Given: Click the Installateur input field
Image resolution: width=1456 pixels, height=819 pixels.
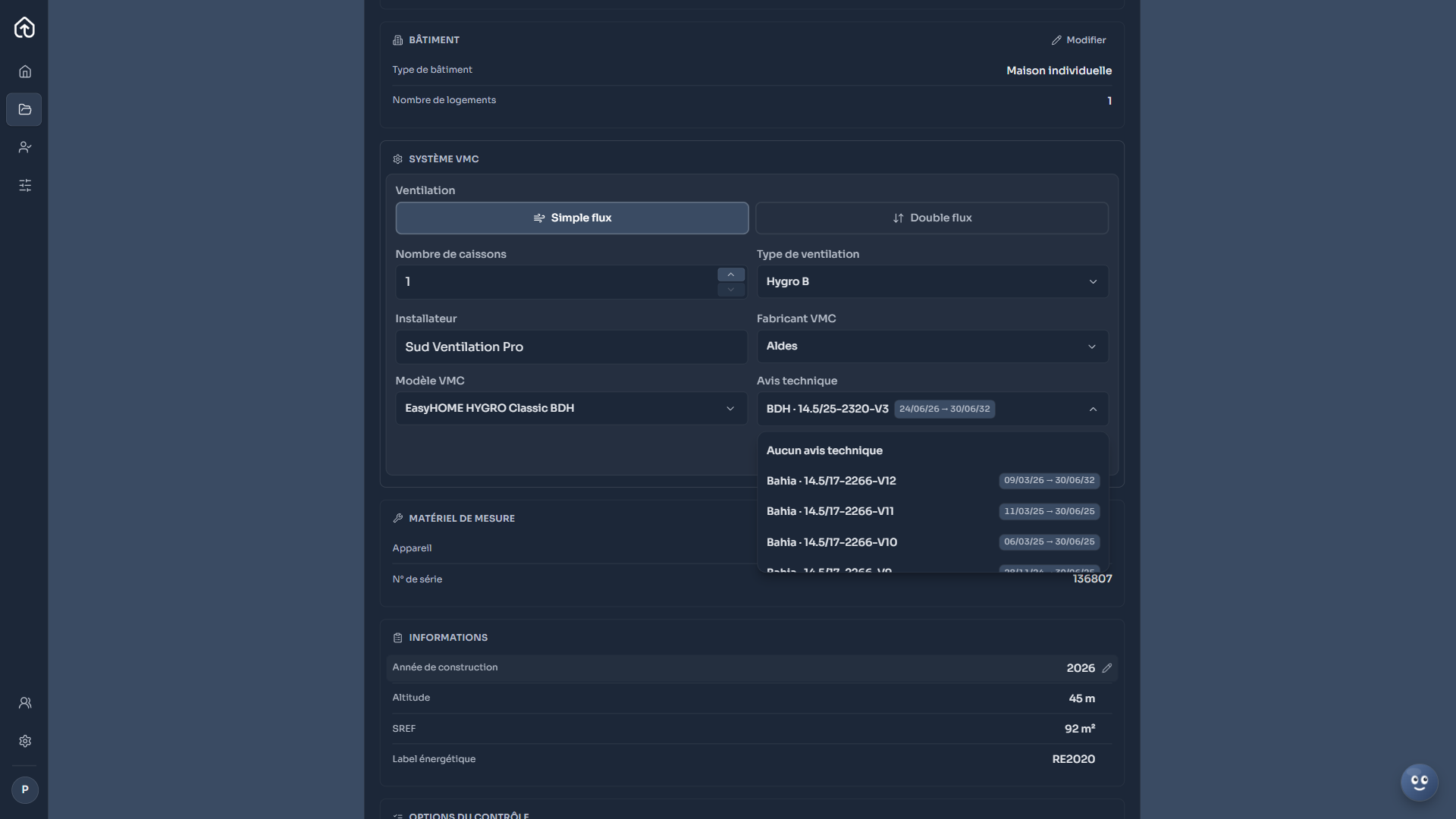Looking at the screenshot, I should click(x=571, y=347).
